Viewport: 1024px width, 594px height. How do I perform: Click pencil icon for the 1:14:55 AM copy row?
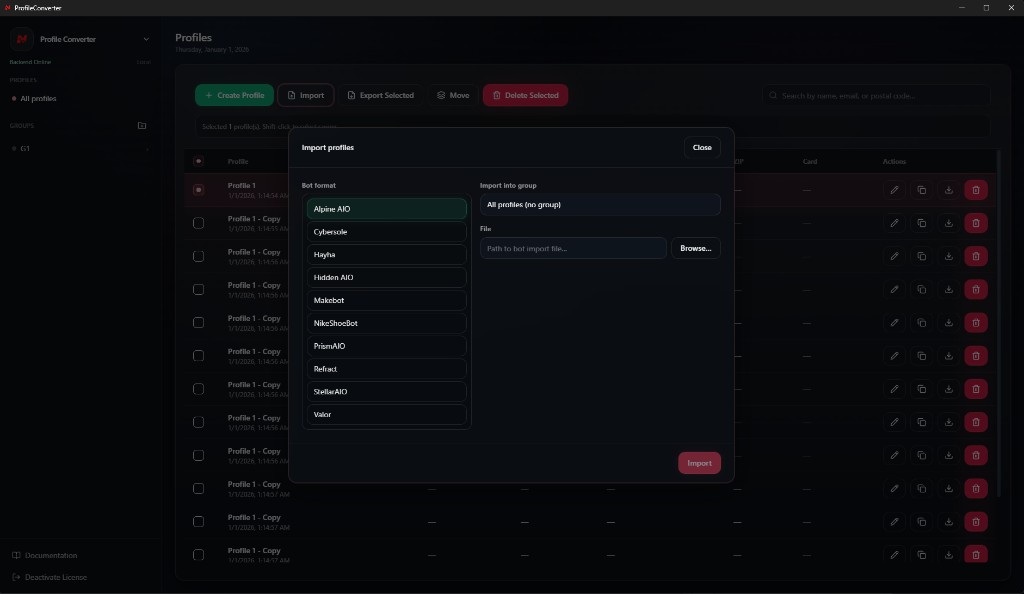(x=894, y=223)
